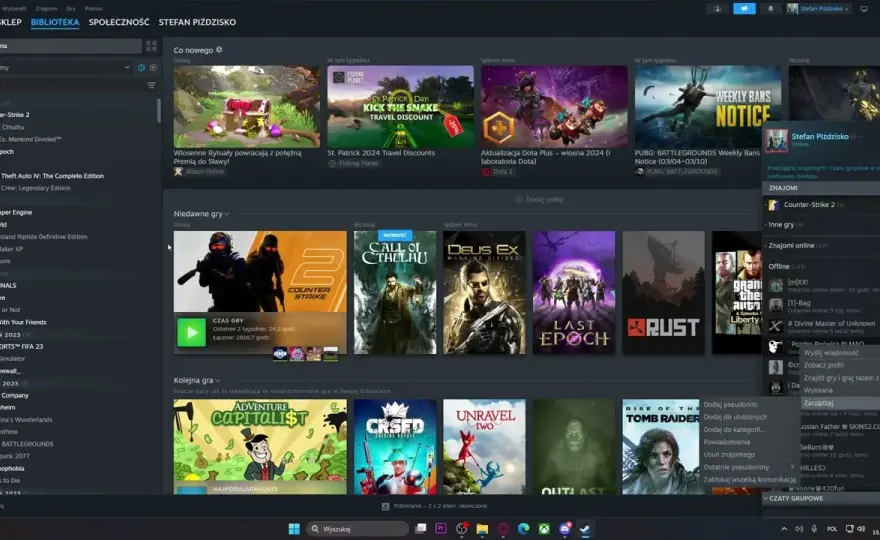
Task: Open notifications bell in top bar
Action: pos(771,8)
